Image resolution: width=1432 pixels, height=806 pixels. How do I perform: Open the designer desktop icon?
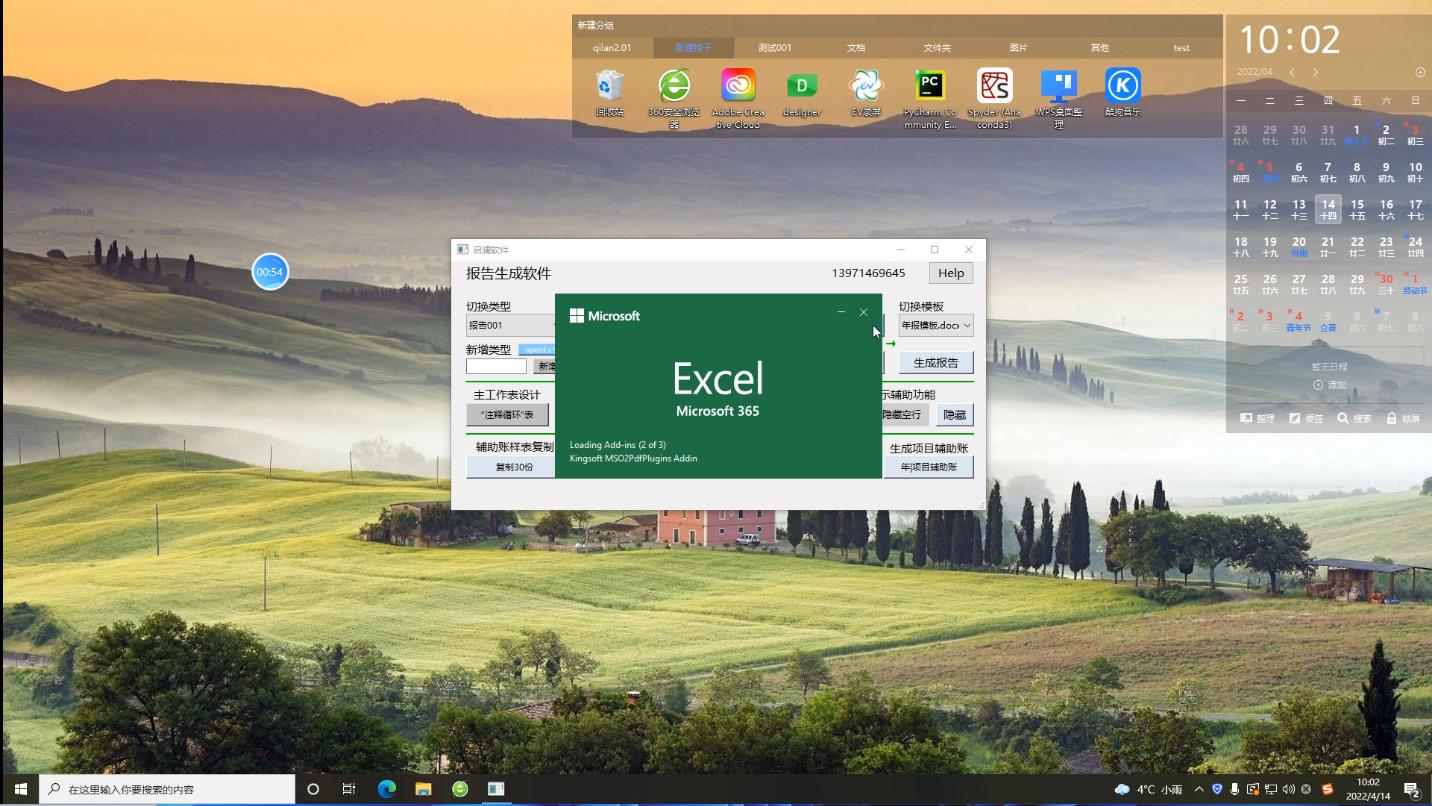point(802,87)
